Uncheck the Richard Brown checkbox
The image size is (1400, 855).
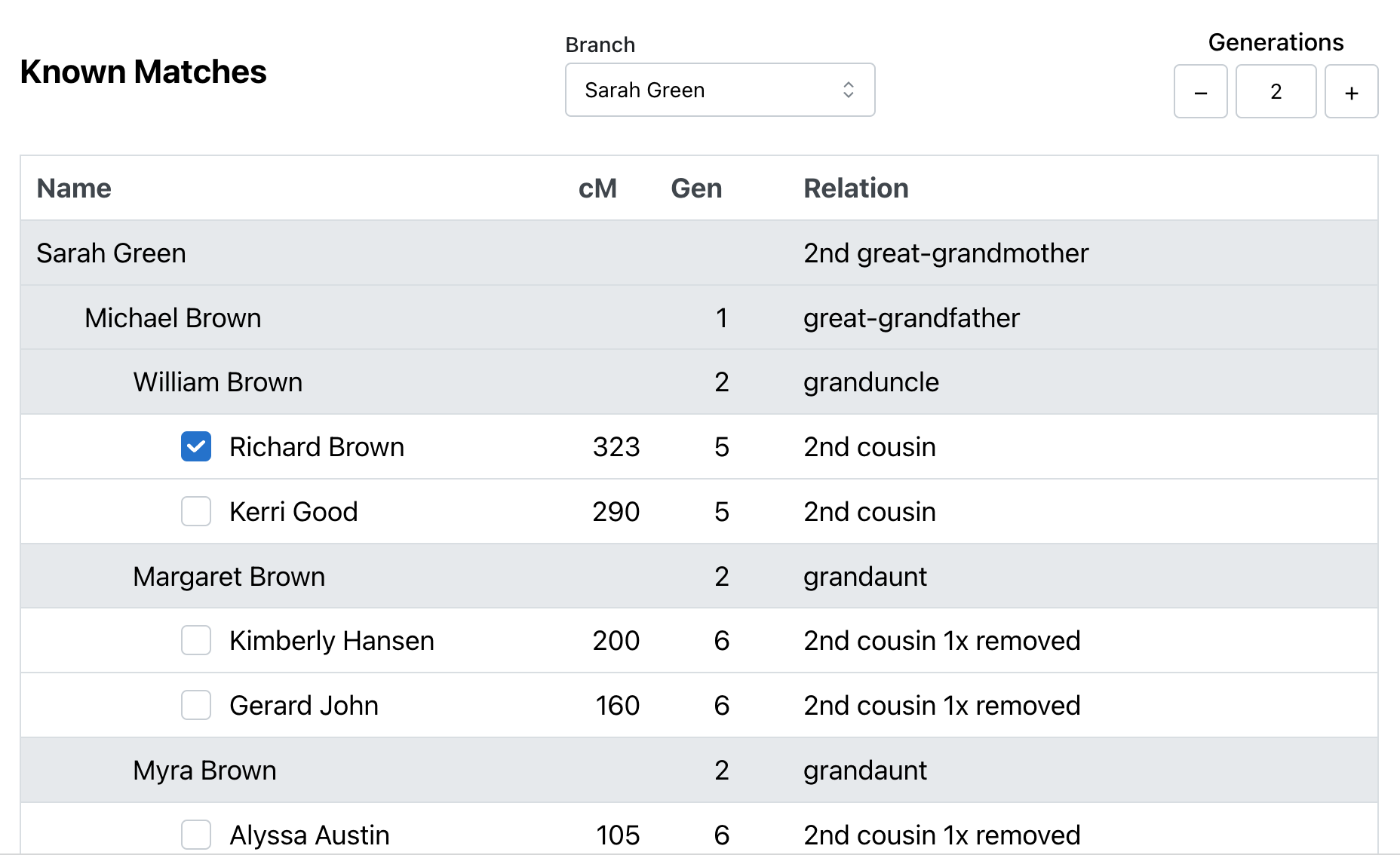click(x=196, y=447)
